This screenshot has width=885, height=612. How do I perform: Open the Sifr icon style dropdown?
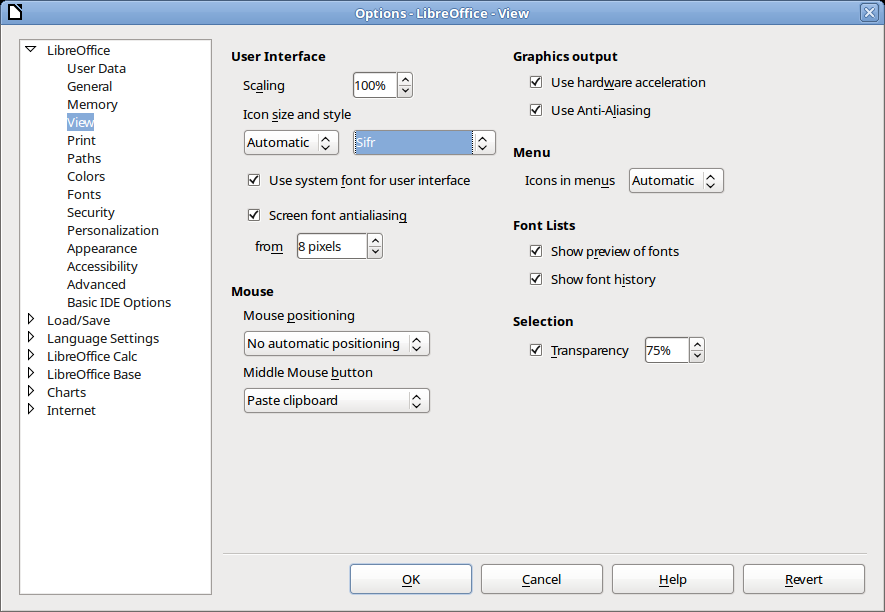click(424, 142)
